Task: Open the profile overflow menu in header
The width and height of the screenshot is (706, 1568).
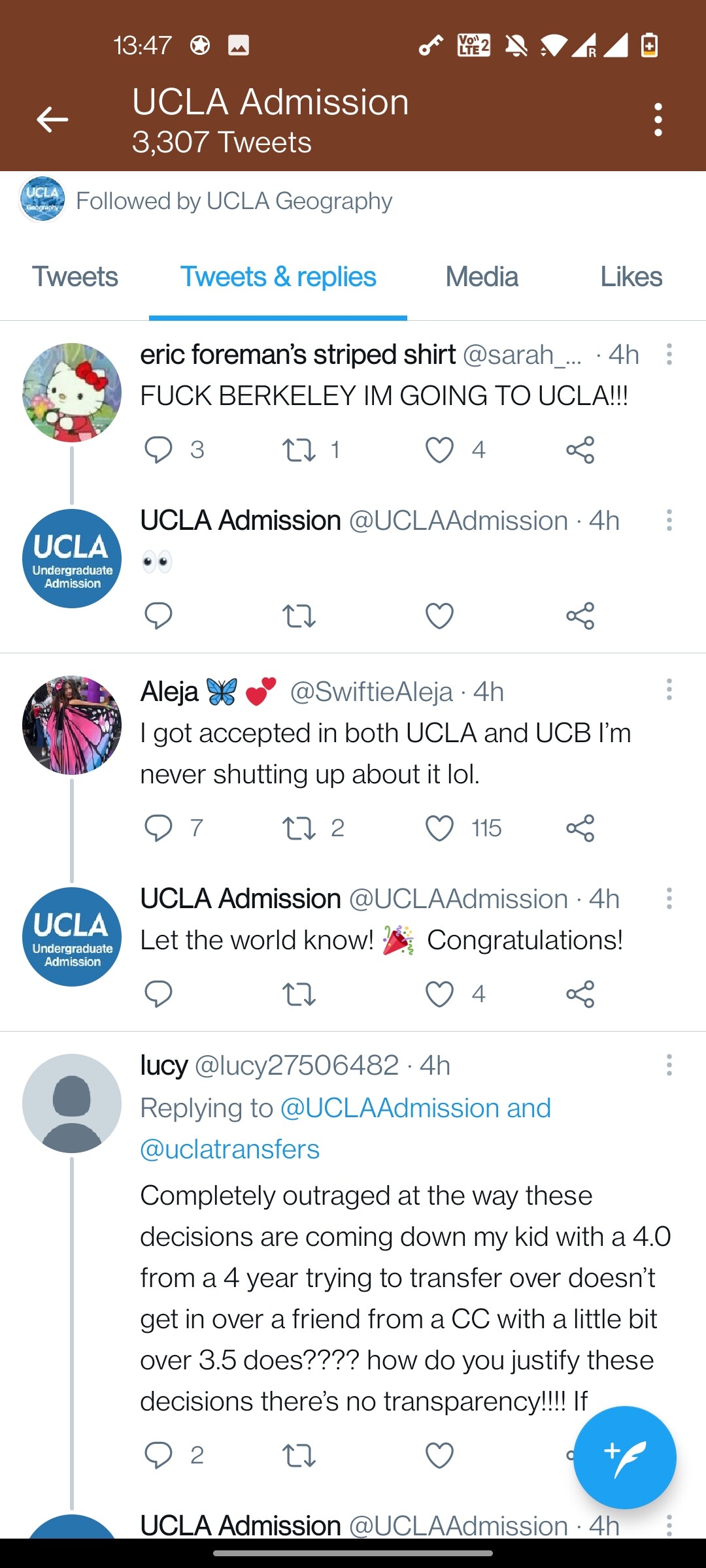Action: pyautogui.click(x=658, y=120)
